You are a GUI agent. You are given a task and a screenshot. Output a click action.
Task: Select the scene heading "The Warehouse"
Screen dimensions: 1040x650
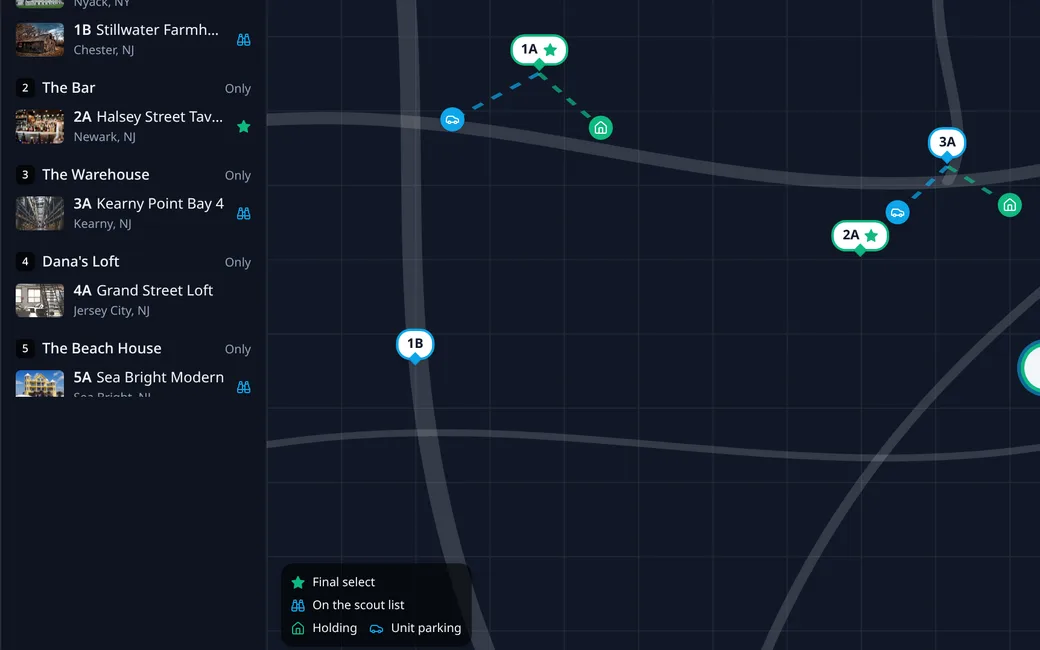(96, 174)
